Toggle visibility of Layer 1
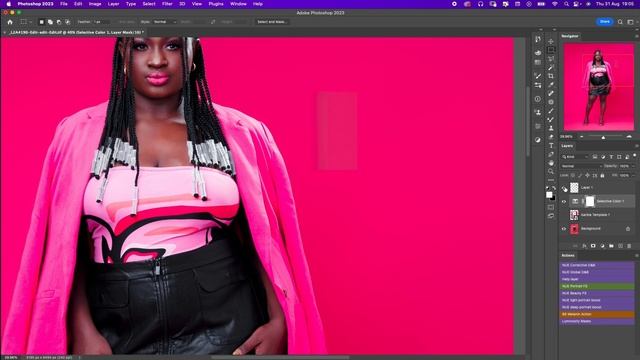This screenshot has width=640, height=360. pos(564,188)
